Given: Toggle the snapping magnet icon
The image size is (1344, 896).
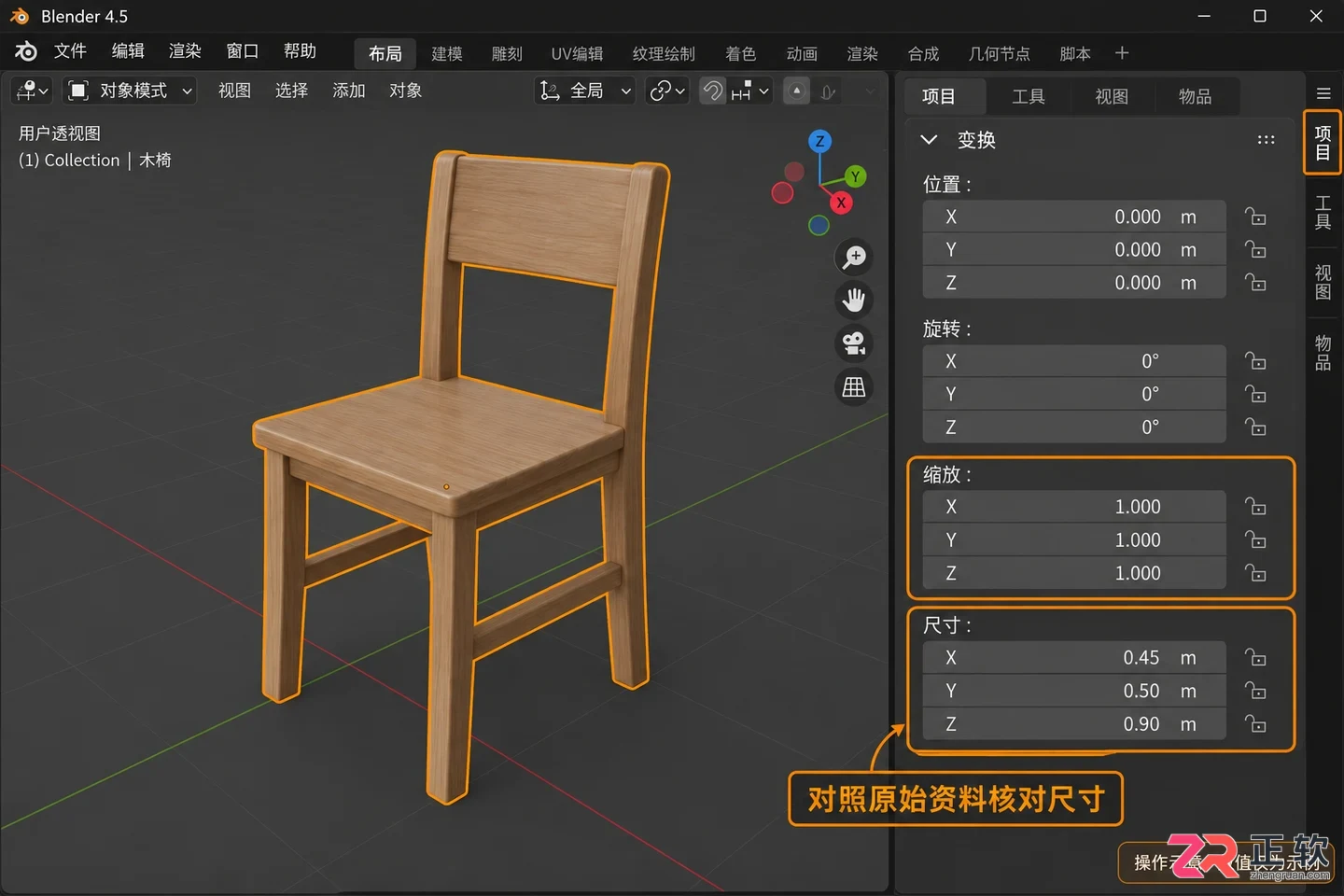Looking at the screenshot, I should (x=712, y=91).
